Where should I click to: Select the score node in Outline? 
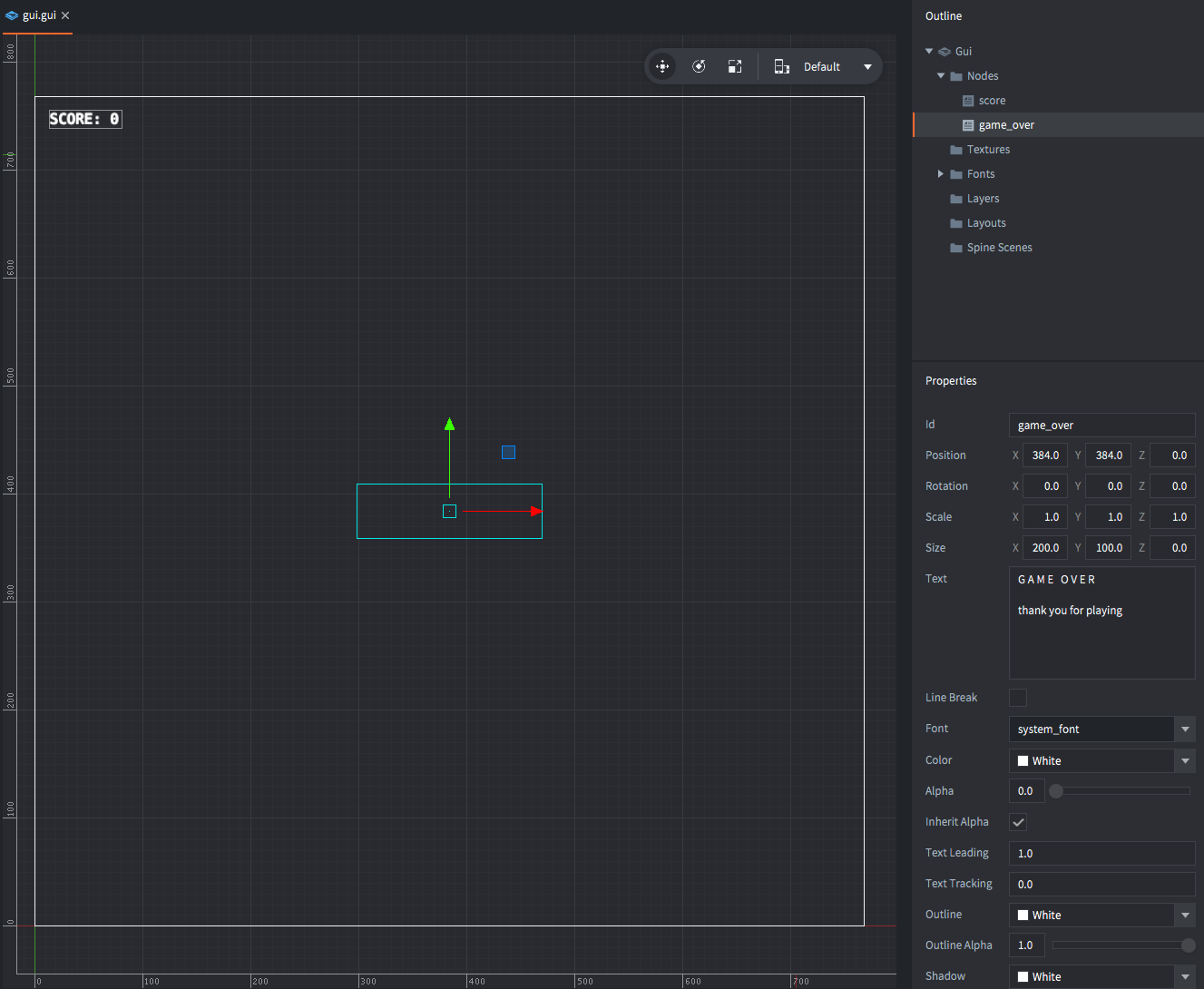(x=992, y=101)
